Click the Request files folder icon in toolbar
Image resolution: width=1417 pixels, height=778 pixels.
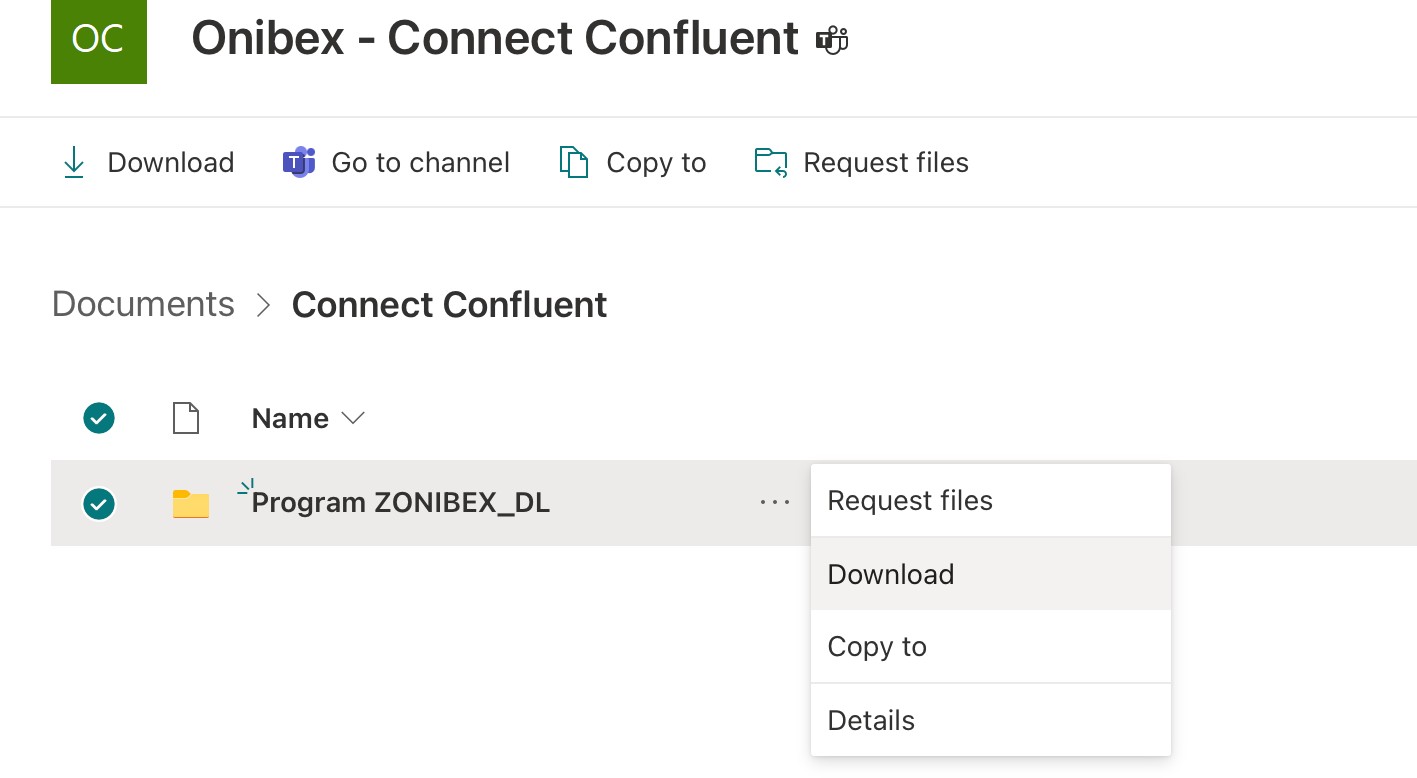point(771,162)
